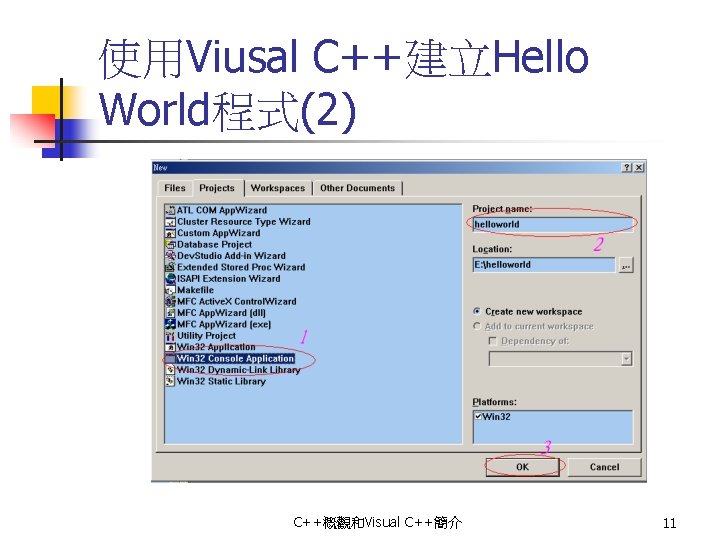
Task: Click the Win32 Static Library icon
Action: (170, 381)
